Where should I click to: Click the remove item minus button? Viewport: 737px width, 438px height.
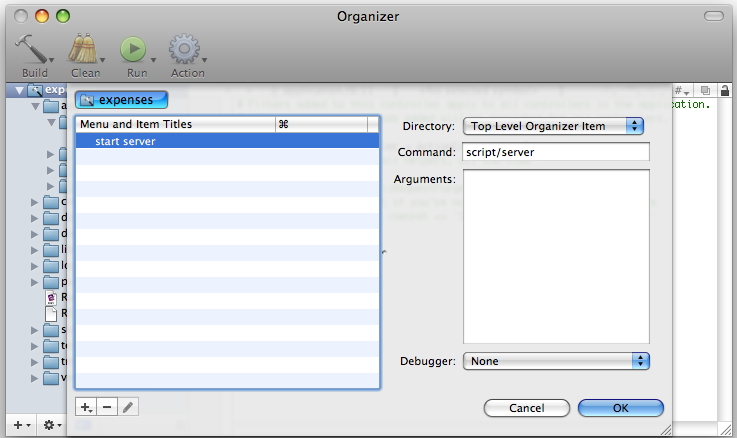point(107,407)
